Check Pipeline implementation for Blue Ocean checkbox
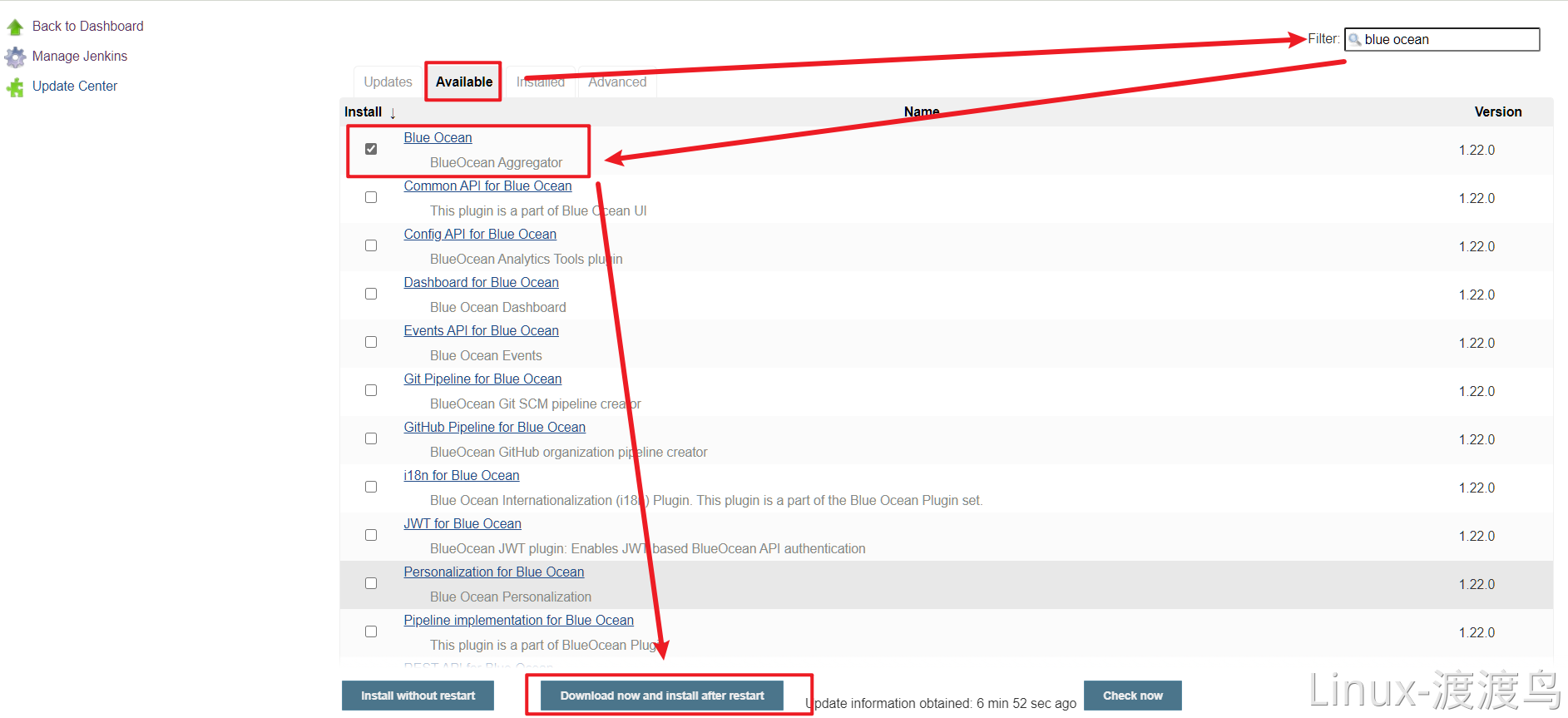Screen dimensions: 1568x718 [x=371, y=631]
